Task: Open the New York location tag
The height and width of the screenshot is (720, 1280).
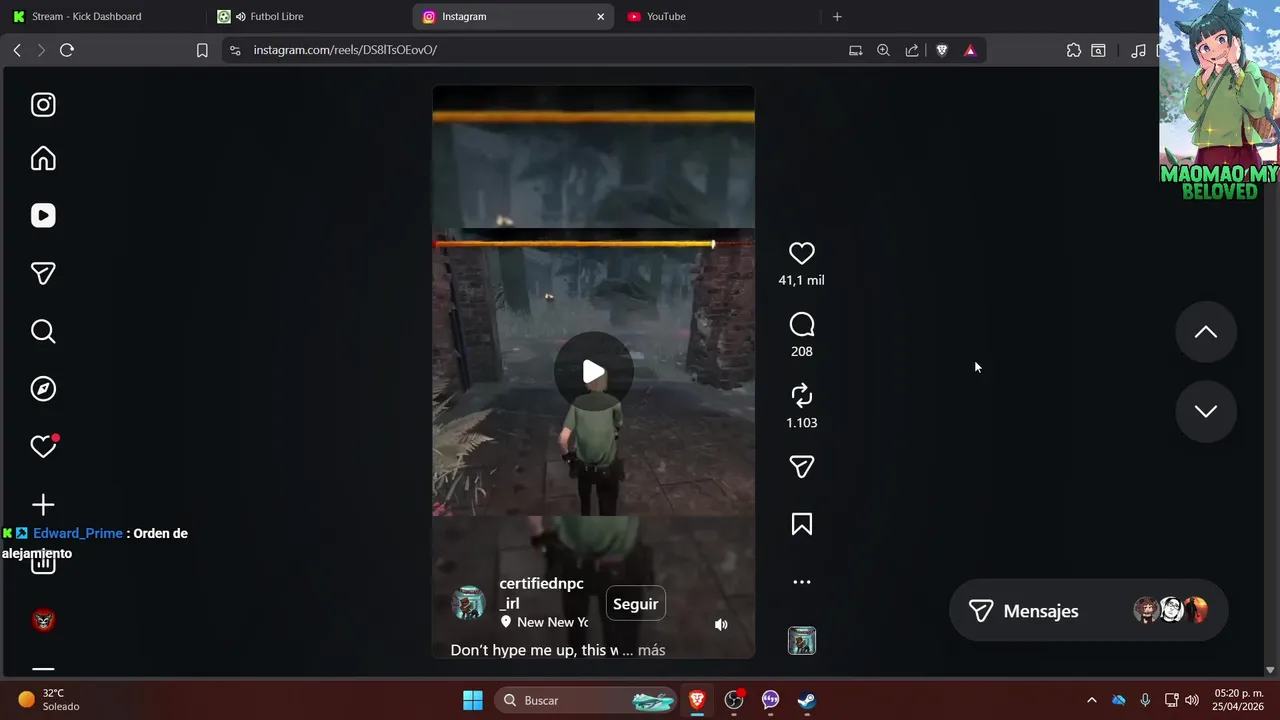Action: tap(544, 622)
